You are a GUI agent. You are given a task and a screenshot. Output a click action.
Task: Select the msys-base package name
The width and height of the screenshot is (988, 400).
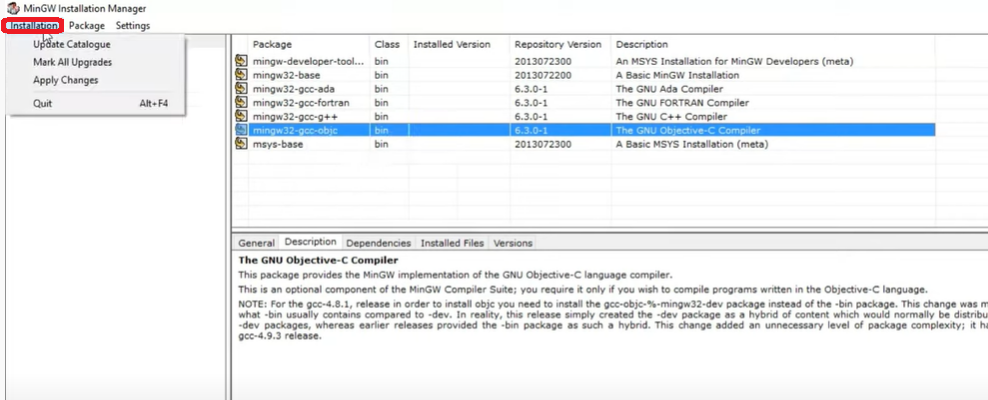click(278, 145)
